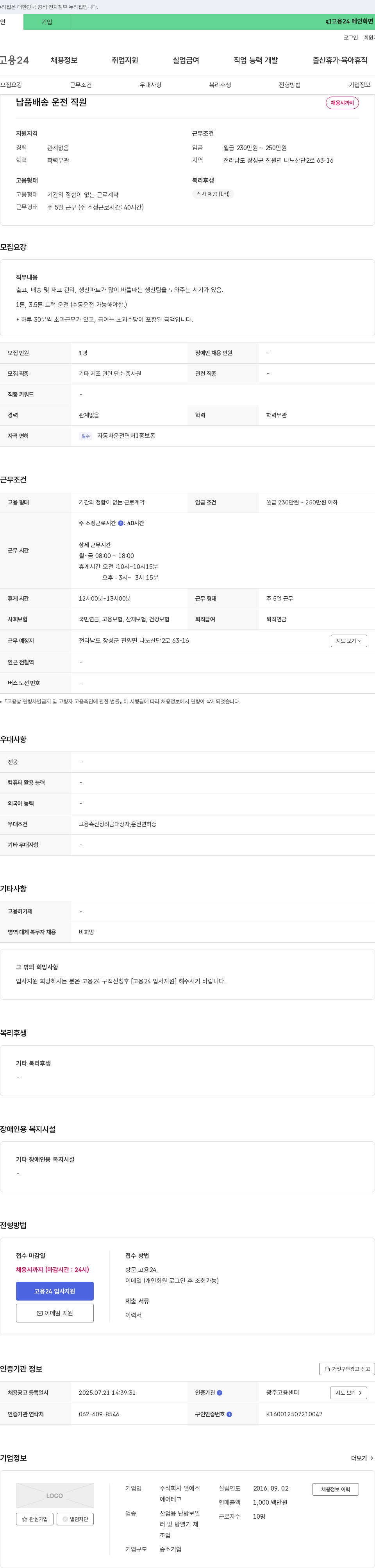Open the 채용정보 이력 button
375x1568 pixels.
click(336, 1489)
